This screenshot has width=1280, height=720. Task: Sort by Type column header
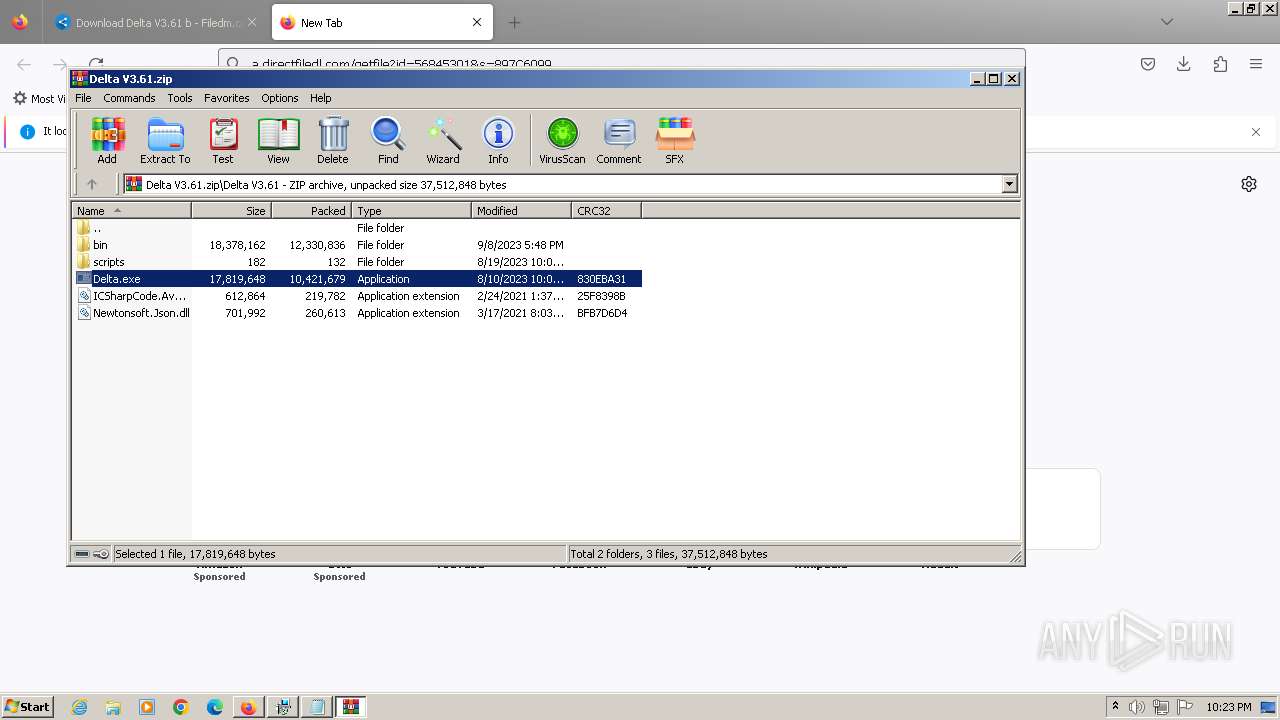point(411,211)
